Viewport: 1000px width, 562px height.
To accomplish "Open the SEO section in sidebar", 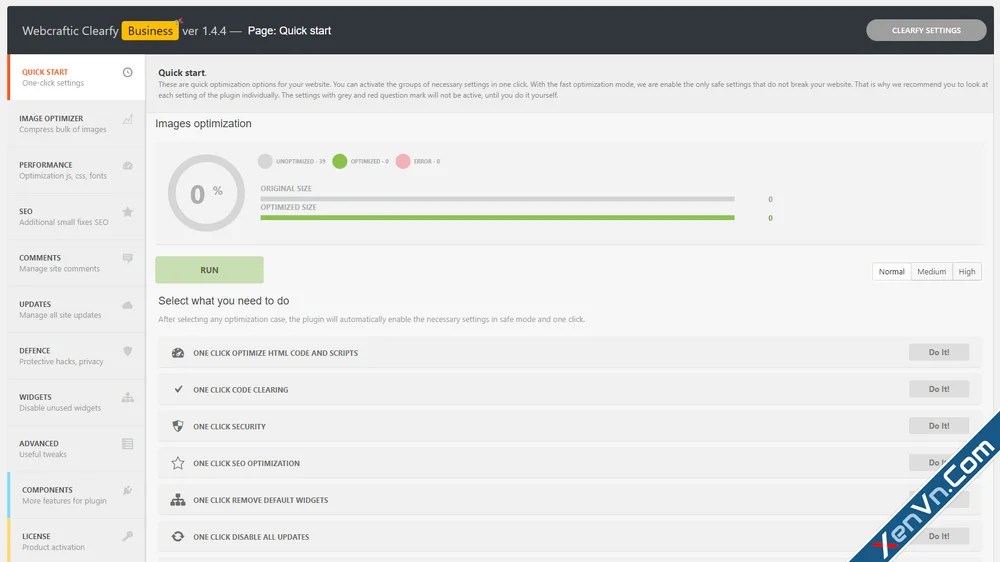I will 77,217.
